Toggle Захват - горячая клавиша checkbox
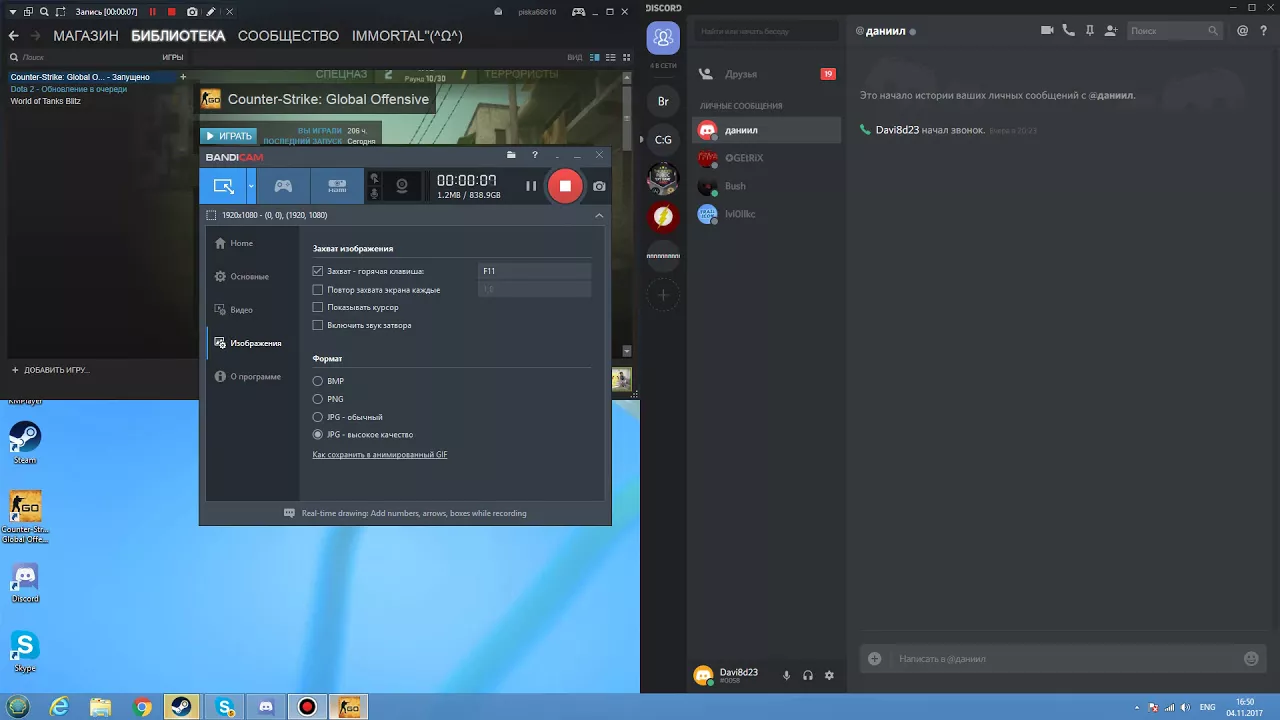 (x=318, y=271)
